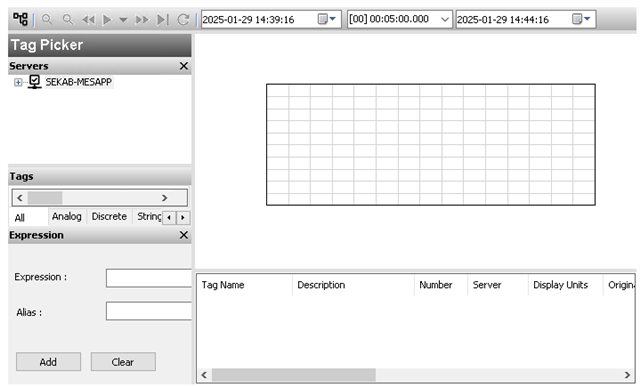This screenshot has height=387, width=640.
Task: Click the fast-forward double-arrow icon
Action: click(x=142, y=19)
